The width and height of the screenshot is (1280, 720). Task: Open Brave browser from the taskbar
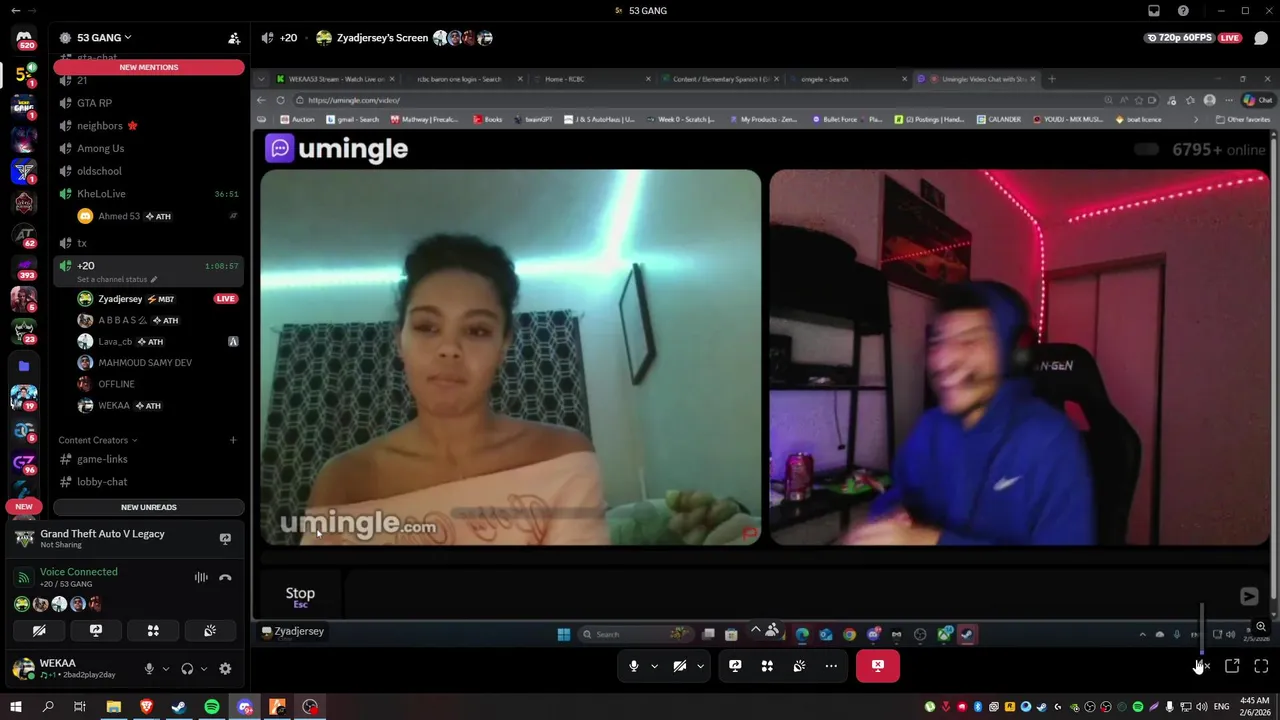147,707
